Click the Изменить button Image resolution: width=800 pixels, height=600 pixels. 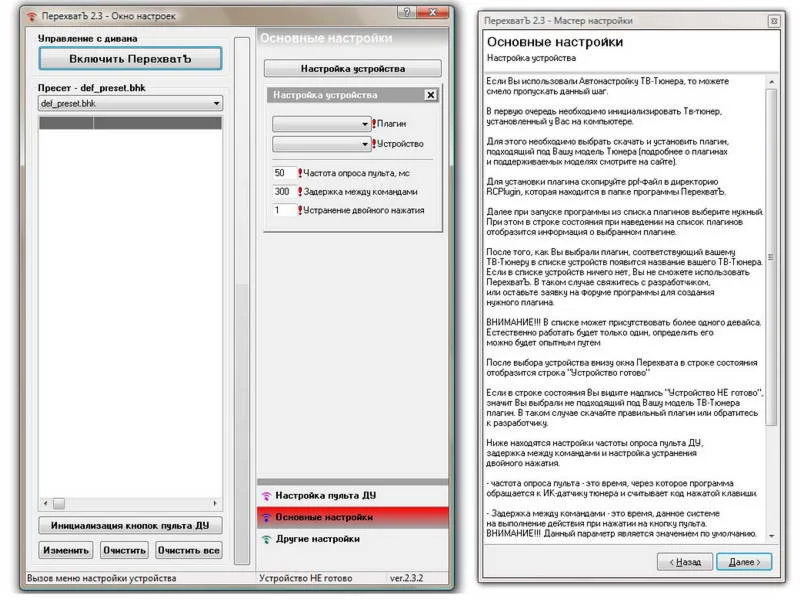[x=66, y=551]
